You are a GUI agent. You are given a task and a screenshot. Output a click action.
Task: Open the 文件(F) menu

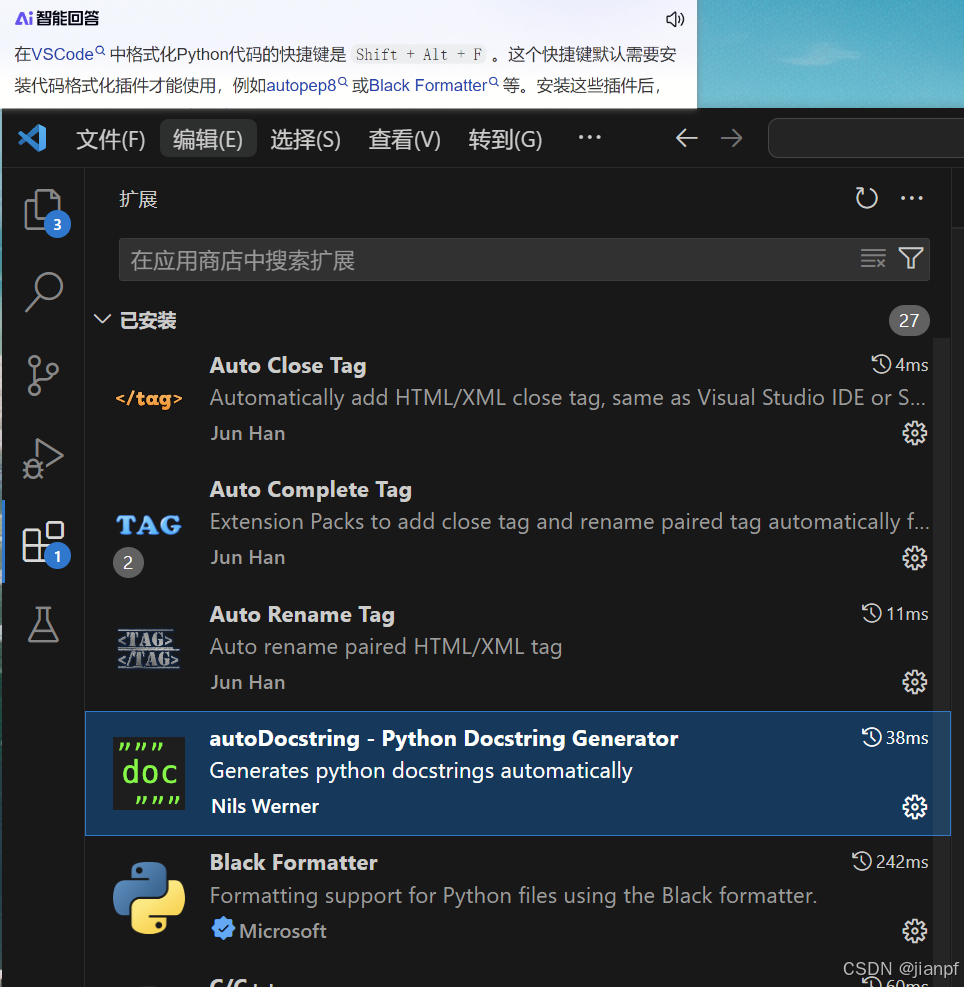(111, 139)
